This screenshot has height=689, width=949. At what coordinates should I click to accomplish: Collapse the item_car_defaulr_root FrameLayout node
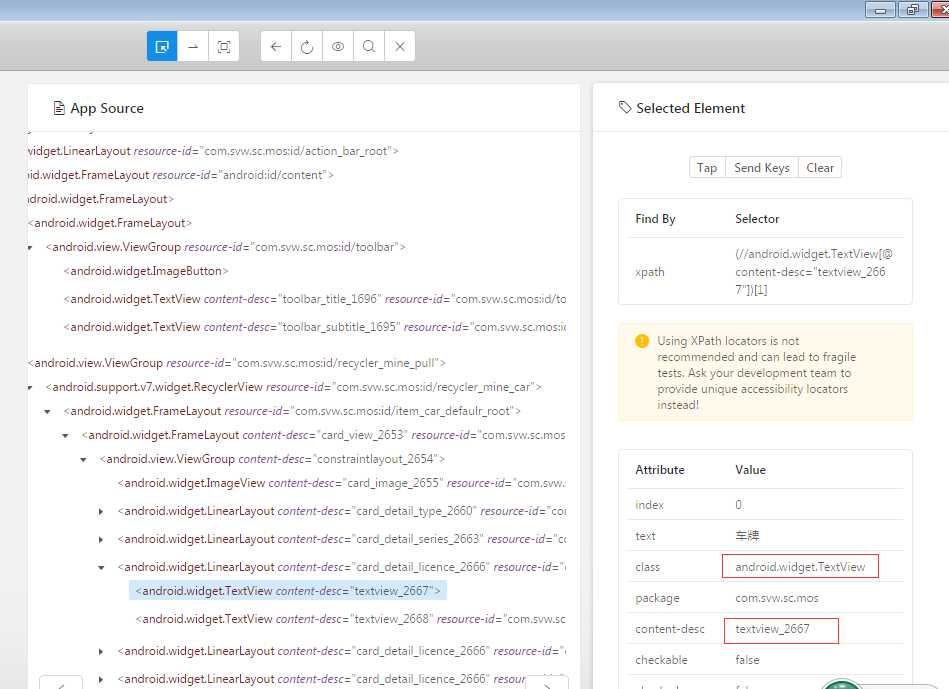[47, 412]
